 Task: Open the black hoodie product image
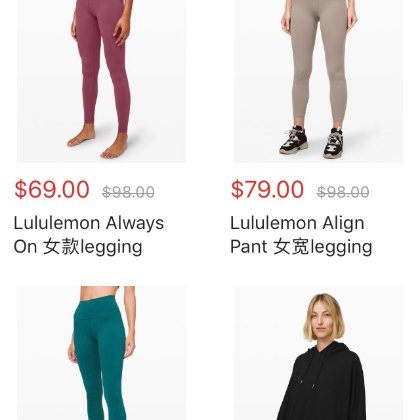(318, 353)
